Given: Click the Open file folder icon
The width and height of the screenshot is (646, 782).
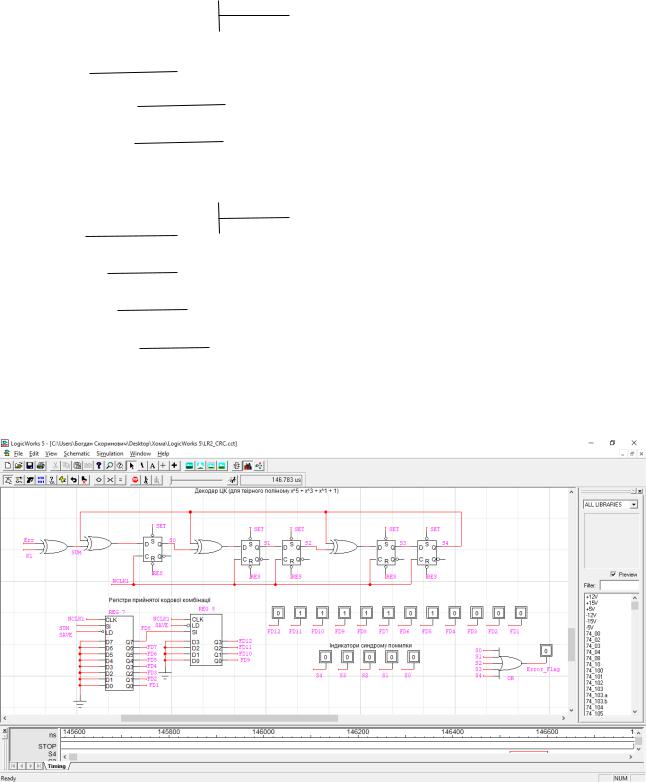Looking at the screenshot, I should point(20,466).
